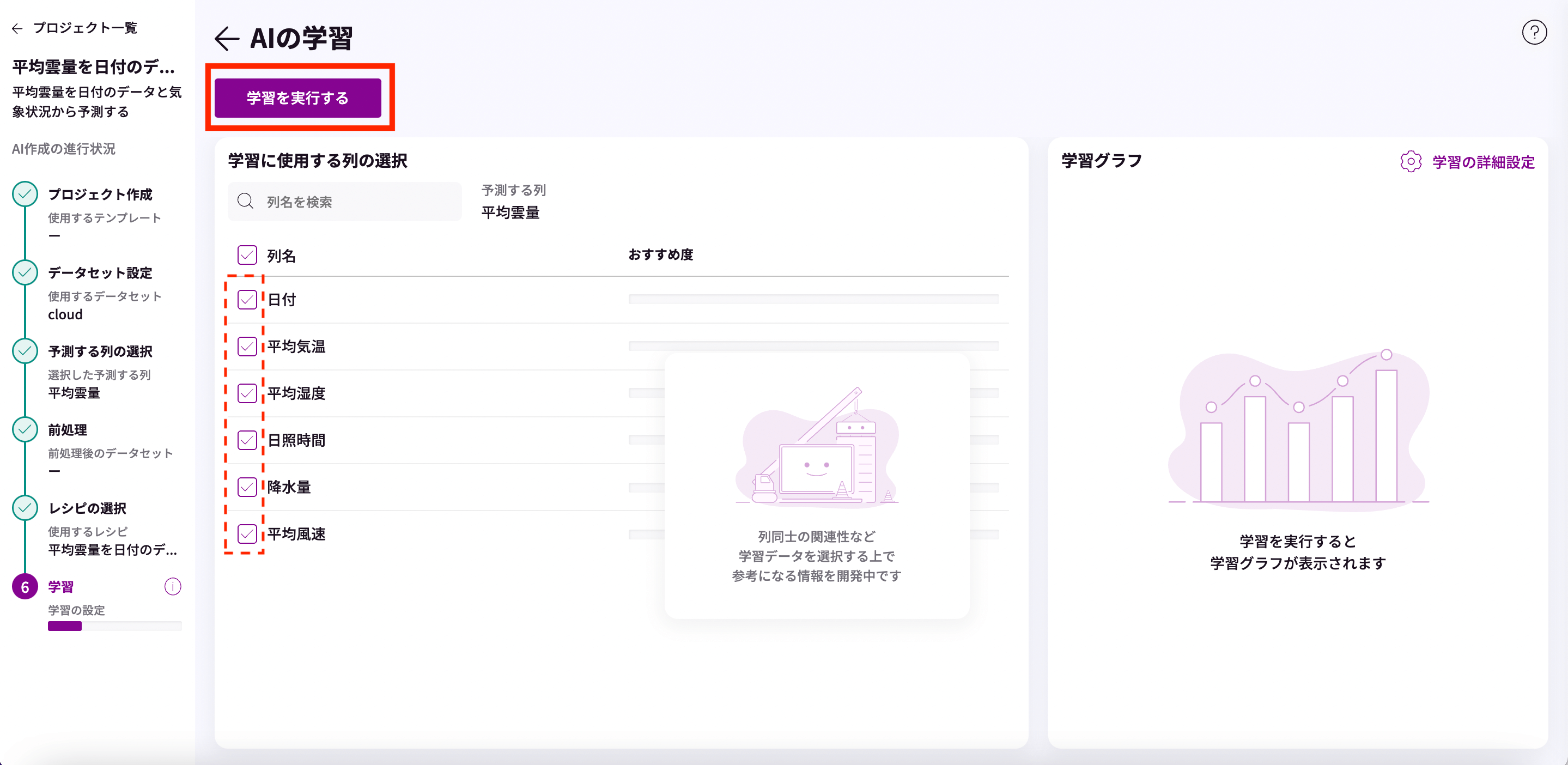1568x765 pixels.
Task: Click the レシピの選択 step checkmark icon
Action: point(25,508)
